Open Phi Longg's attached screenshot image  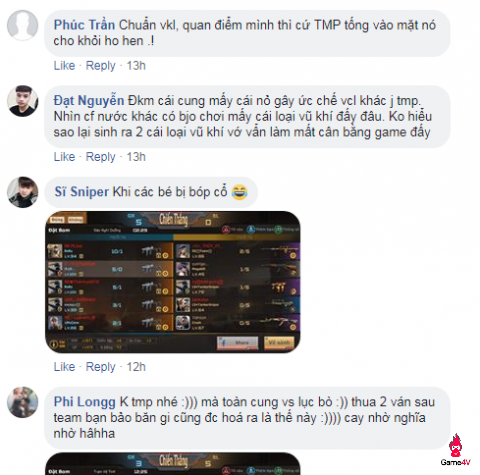pyautogui.click(x=173, y=464)
